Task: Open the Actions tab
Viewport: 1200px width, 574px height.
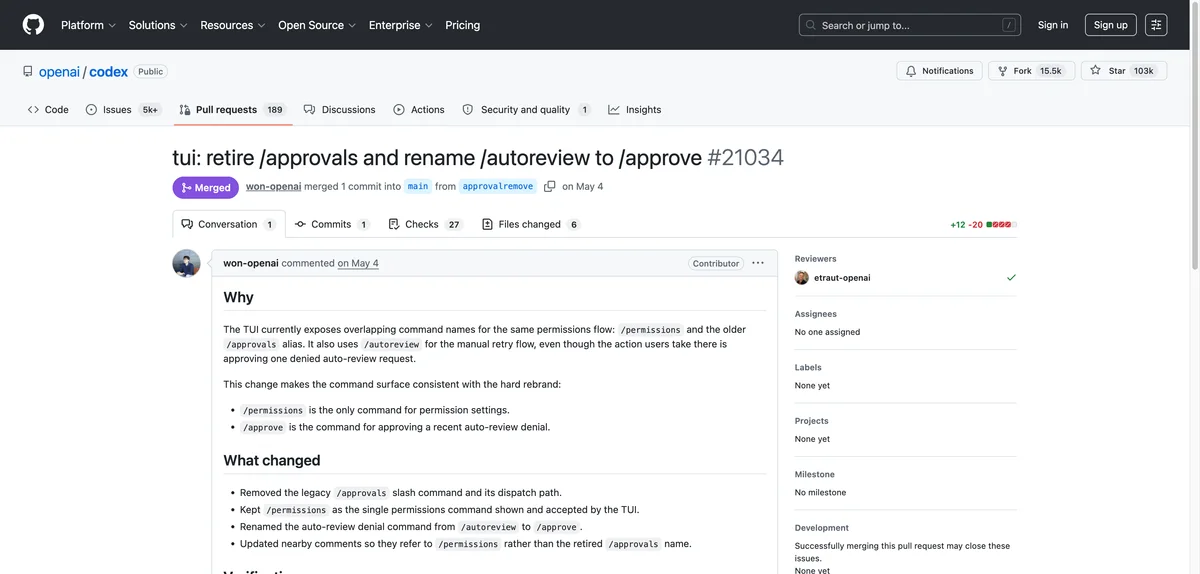Action: 419,110
